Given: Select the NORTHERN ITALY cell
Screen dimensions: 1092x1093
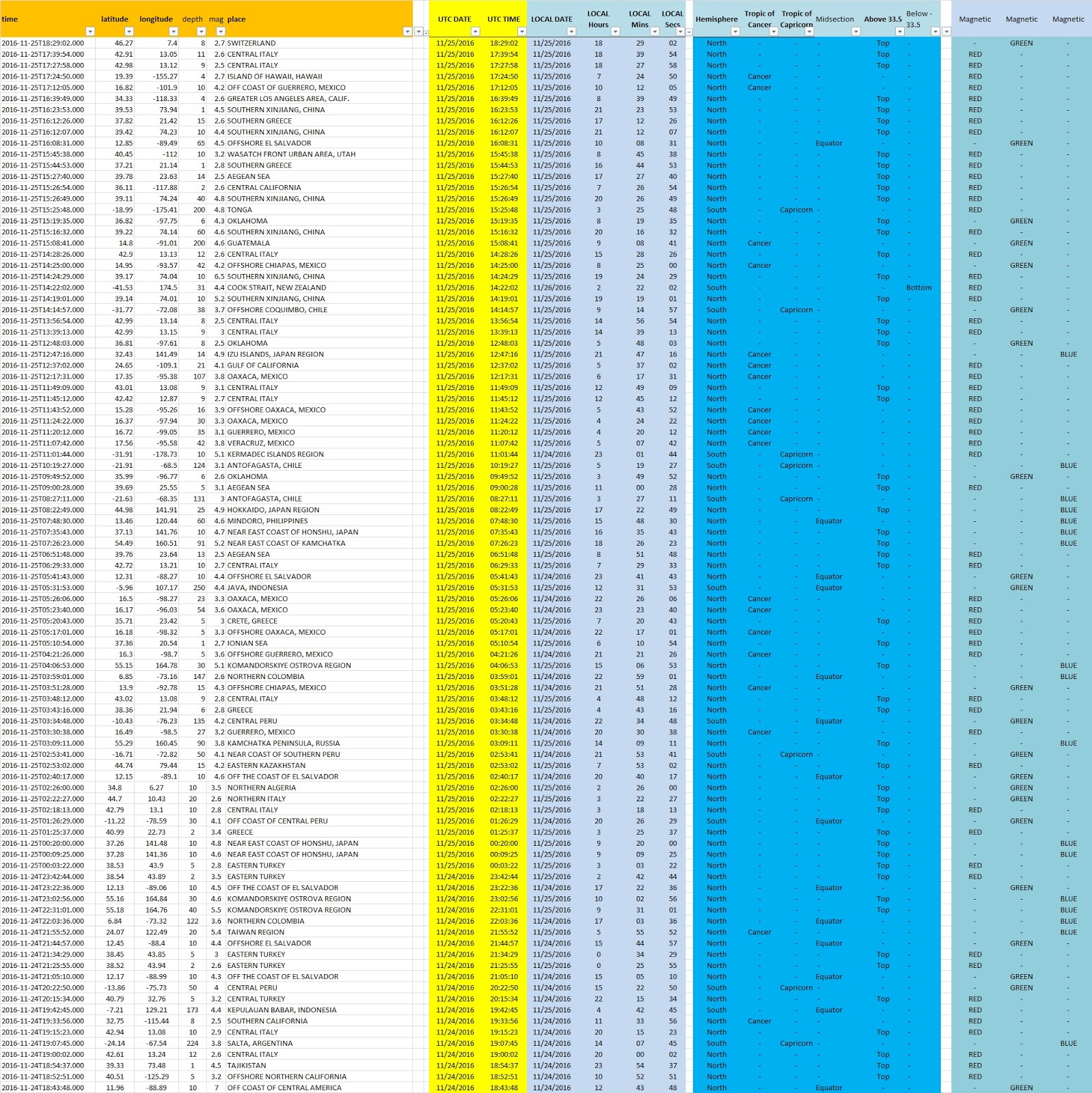Looking at the screenshot, I should (318, 799).
